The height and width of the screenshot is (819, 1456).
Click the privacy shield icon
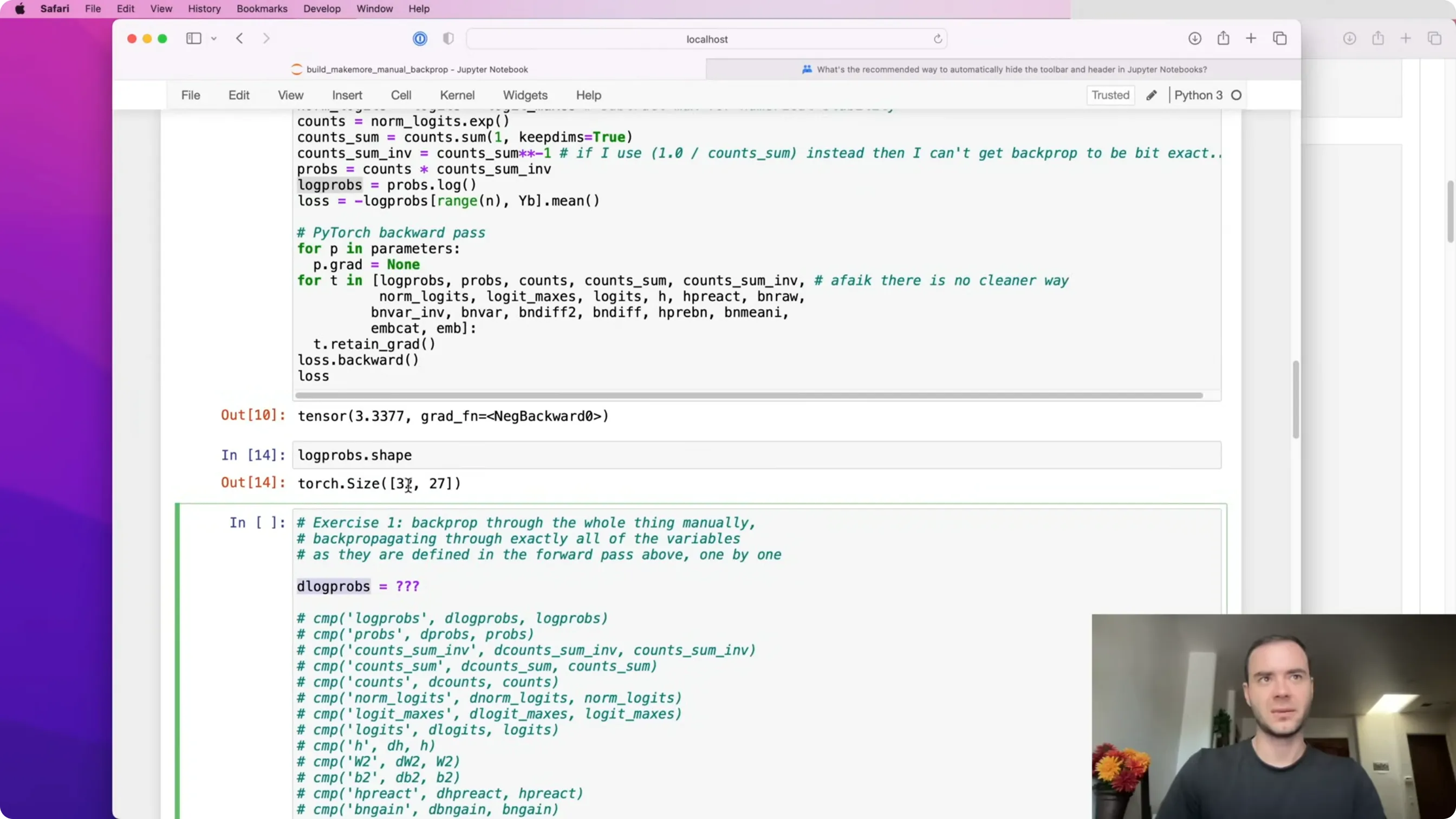click(x=448, y=38)
